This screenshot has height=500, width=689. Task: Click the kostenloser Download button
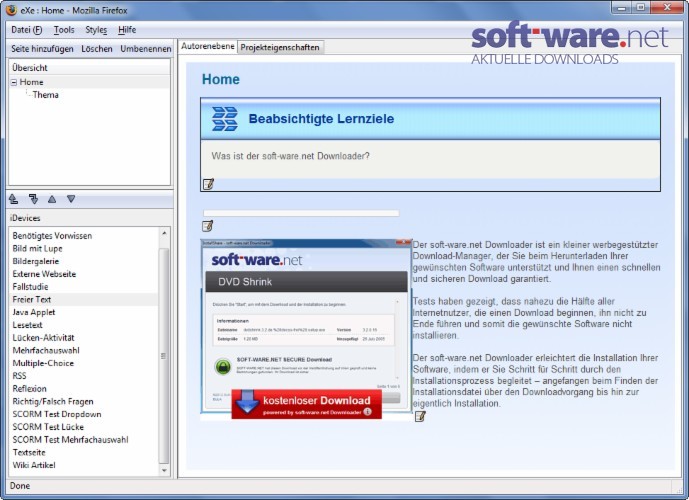(x=307, y=404)
